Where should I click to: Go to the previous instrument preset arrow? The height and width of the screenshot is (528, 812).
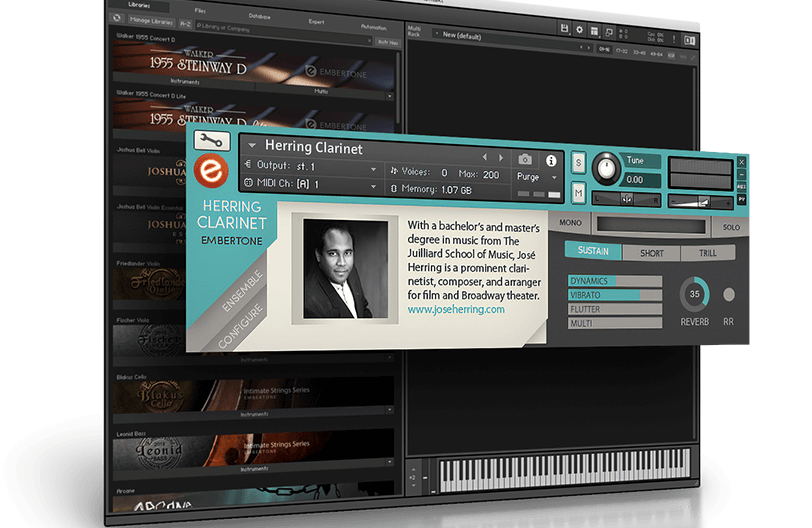click(485, 156)
